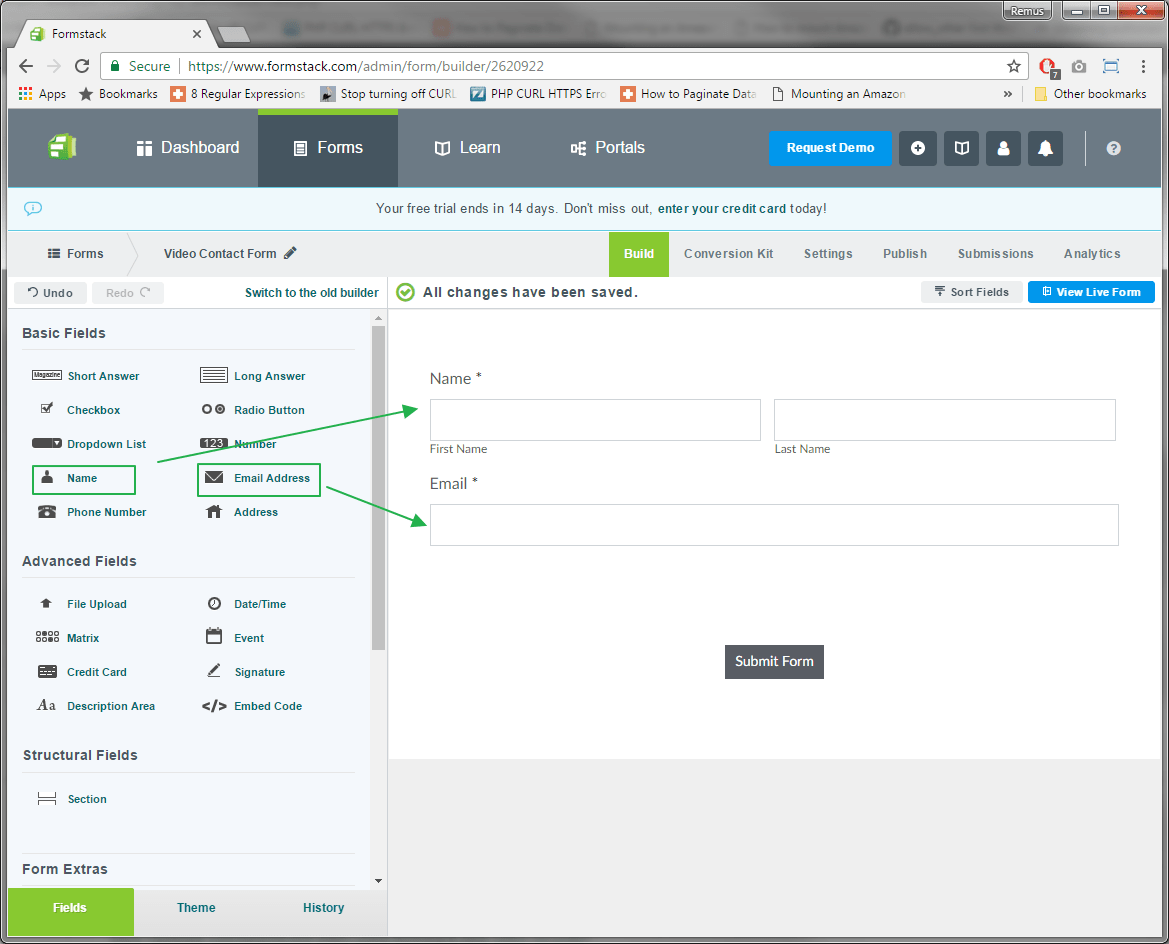Add a Name field from Basic Fields
The height and width of the screenshot is (944, 1169).
point(84,480)
